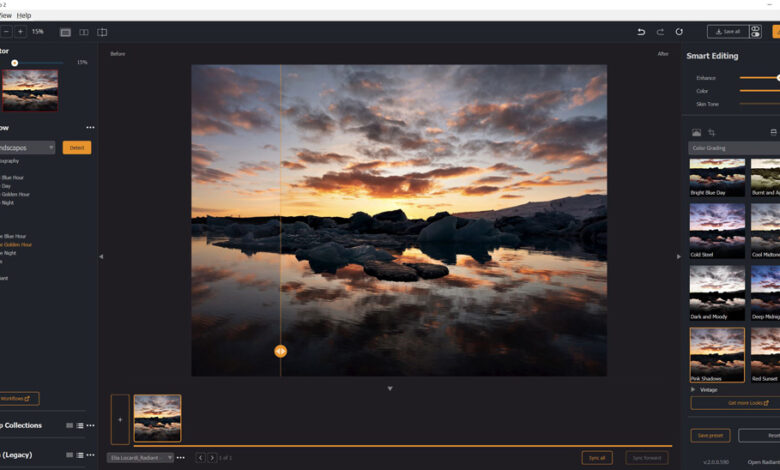780x470 pixels.
Task: Apply the Bright Blue Day look
Action: click(x=717, y=178)
